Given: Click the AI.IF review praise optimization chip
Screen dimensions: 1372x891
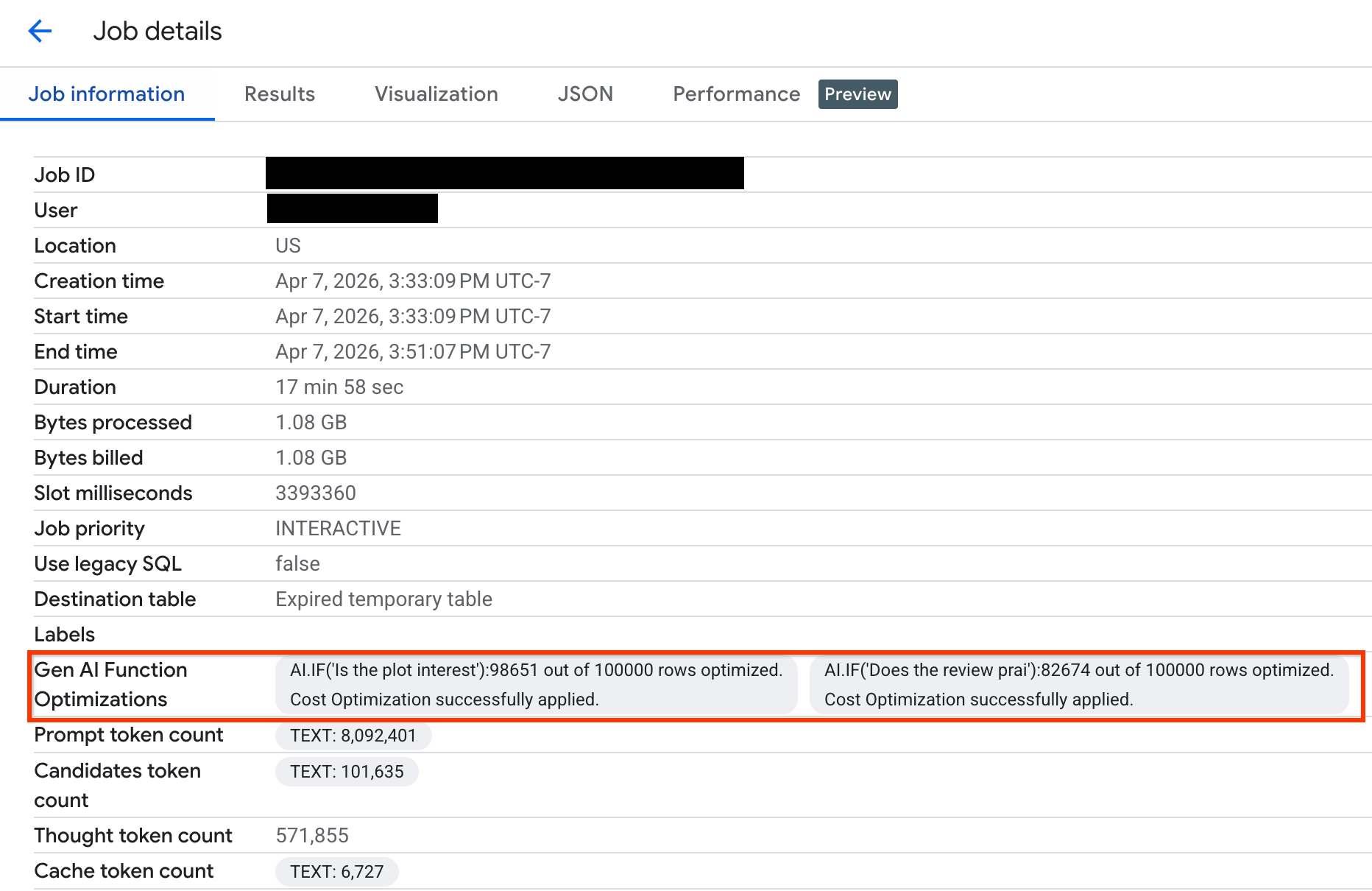Looking at the screenshot, I should coord(1078,684).
